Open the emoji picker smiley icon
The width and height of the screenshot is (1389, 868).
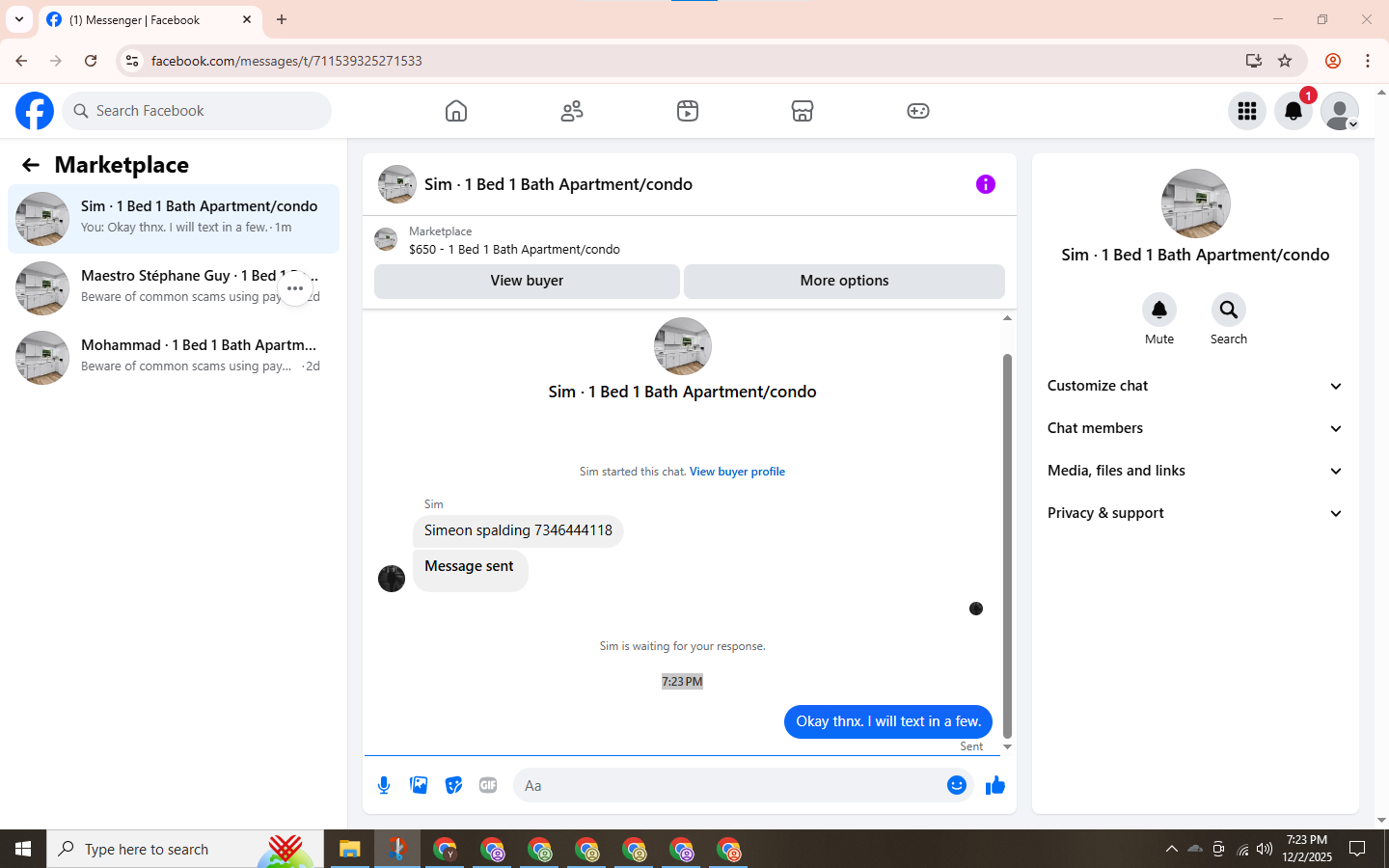956,785
